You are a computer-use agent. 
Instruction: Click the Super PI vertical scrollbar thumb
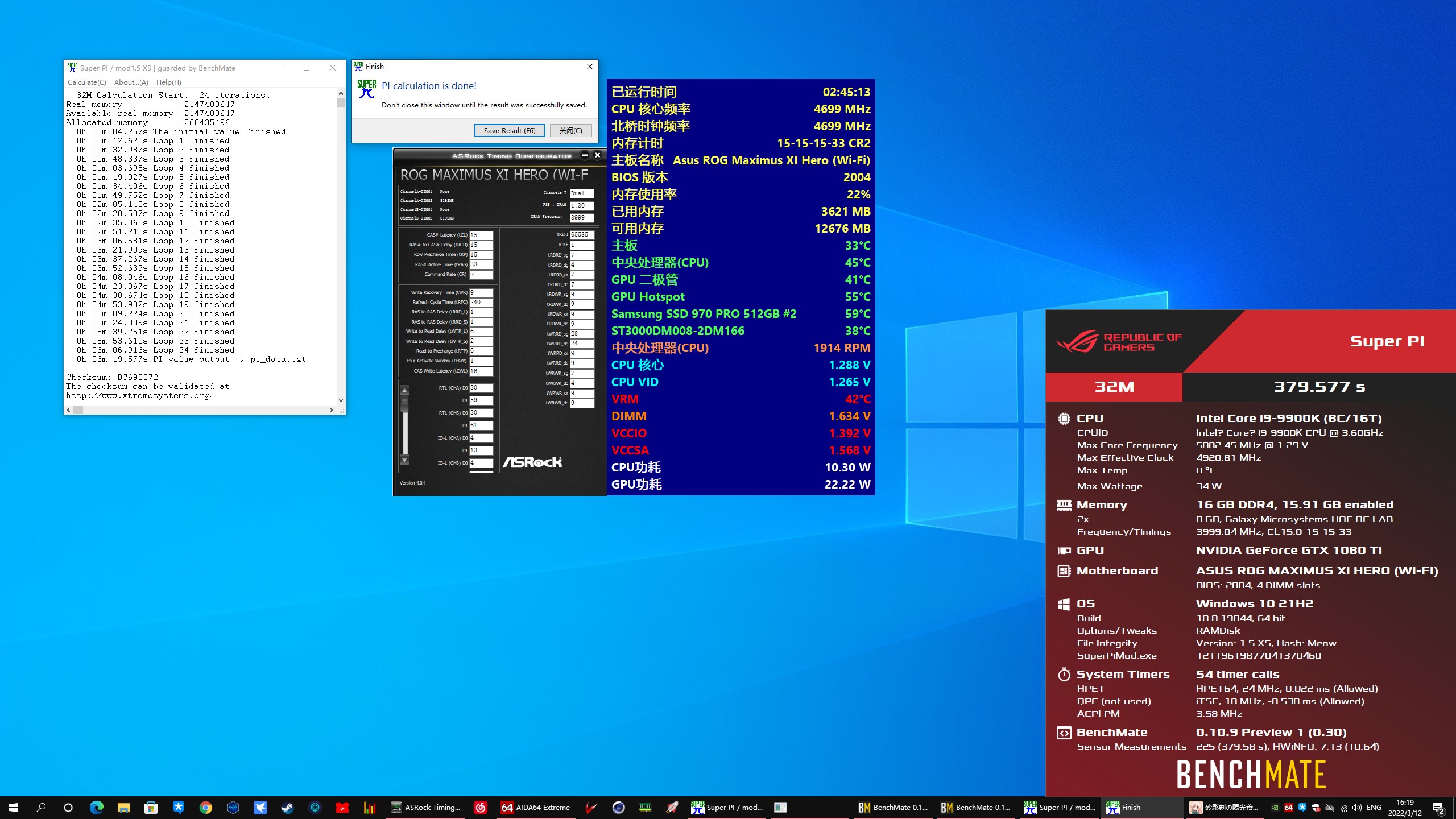(x=341, y=102)
